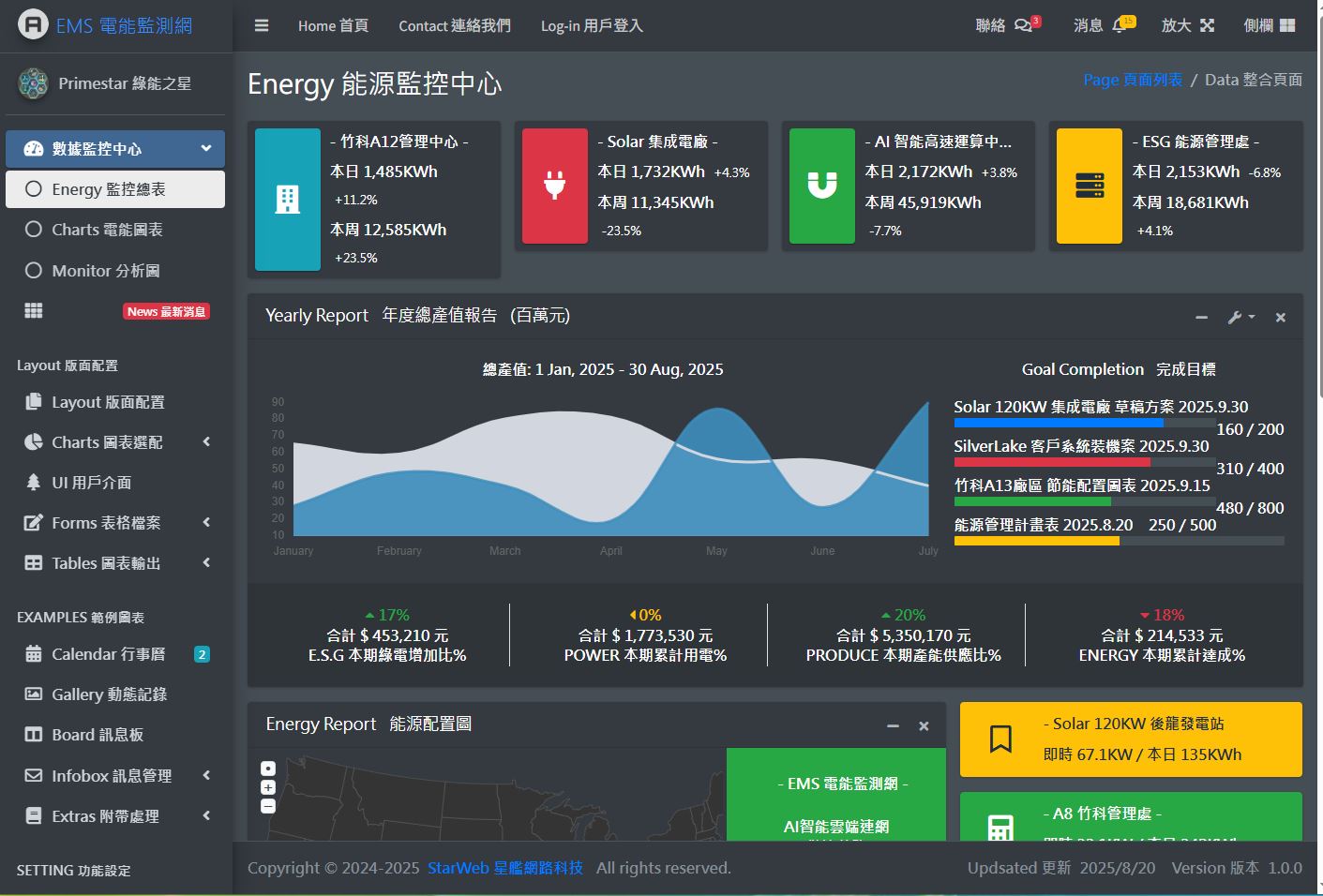This screenshot has height=896, width=1323.
Task: Open the StarWeb 星艦網路科技 footer link
Action: pyautogui.click(x=505, y=868)
